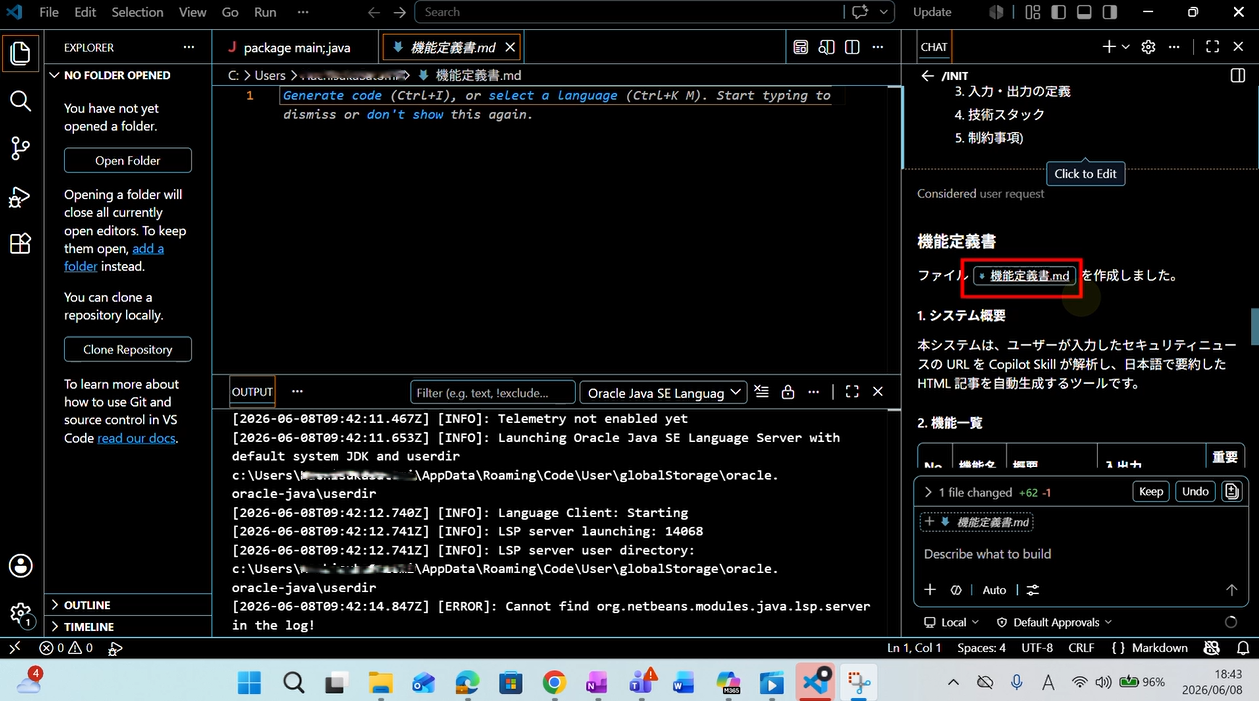Image resolution: width=1259 pixels, height=701 pixels.
Task: Focus the output Filter input field
Action: tap(493, 392)
